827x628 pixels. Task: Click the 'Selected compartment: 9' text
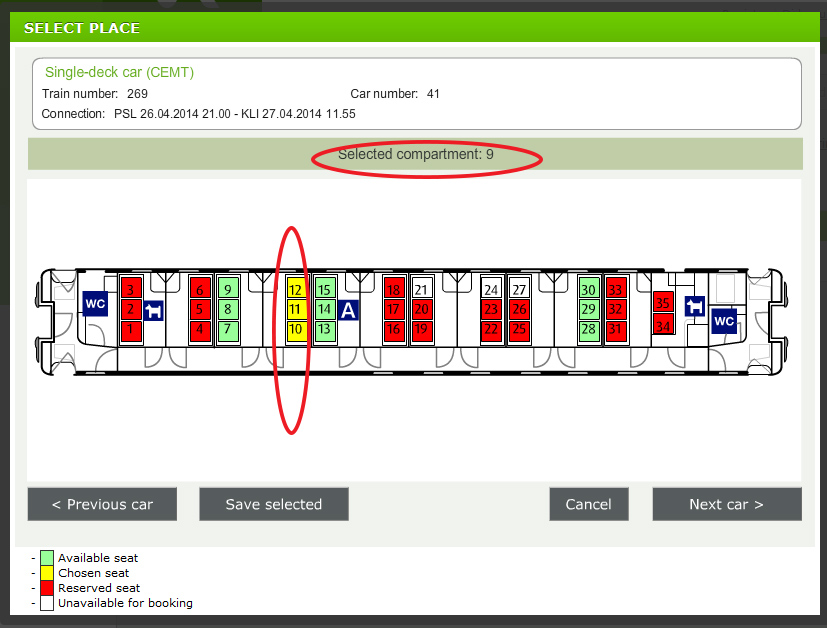(x=416, y=154)
